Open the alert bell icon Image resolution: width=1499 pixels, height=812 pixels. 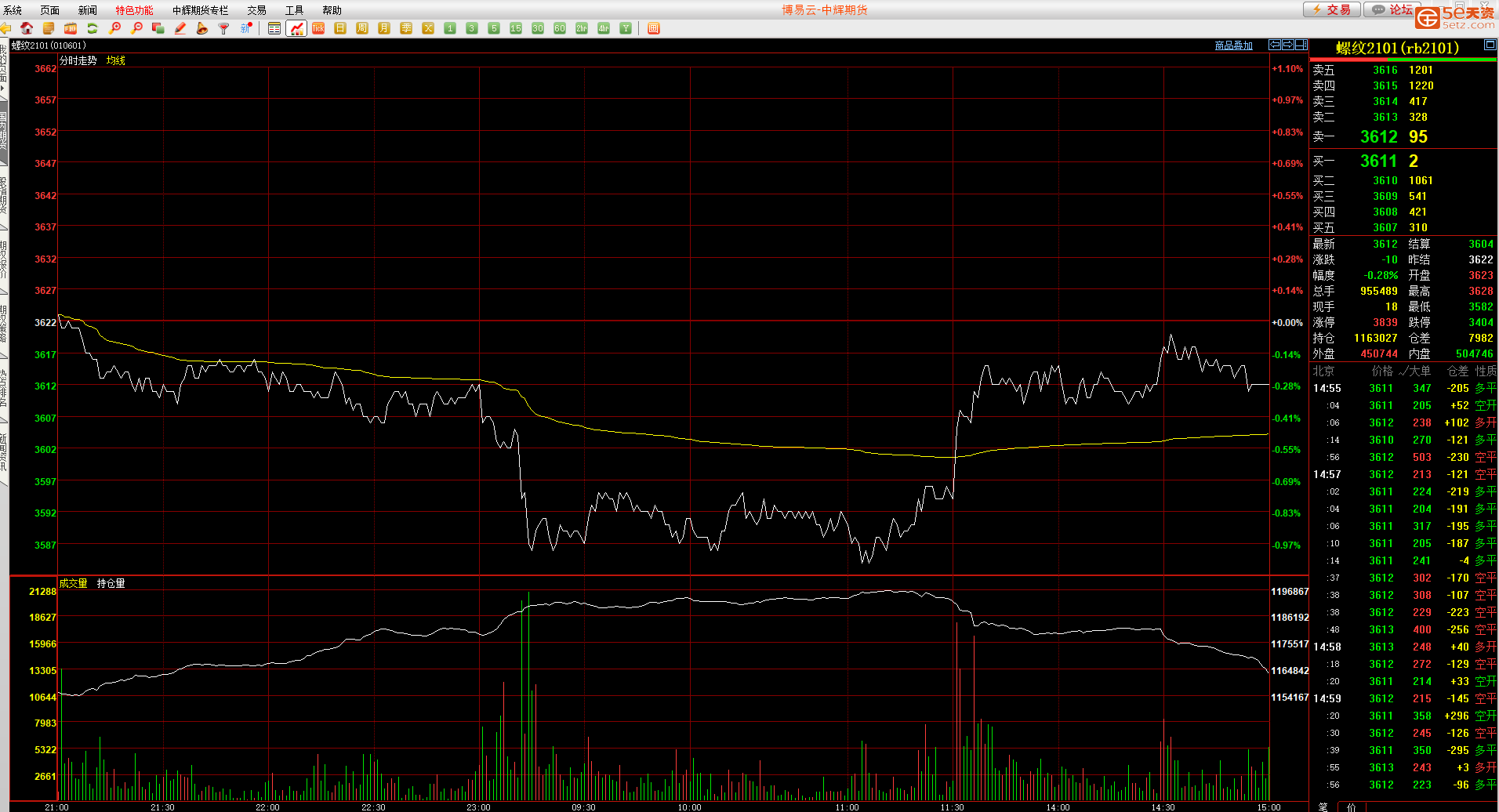click(x=202, y=28)
